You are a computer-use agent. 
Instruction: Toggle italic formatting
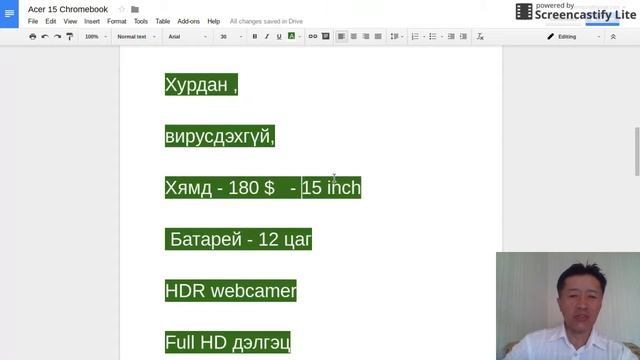pyautogui.click(x=267, y=37)
